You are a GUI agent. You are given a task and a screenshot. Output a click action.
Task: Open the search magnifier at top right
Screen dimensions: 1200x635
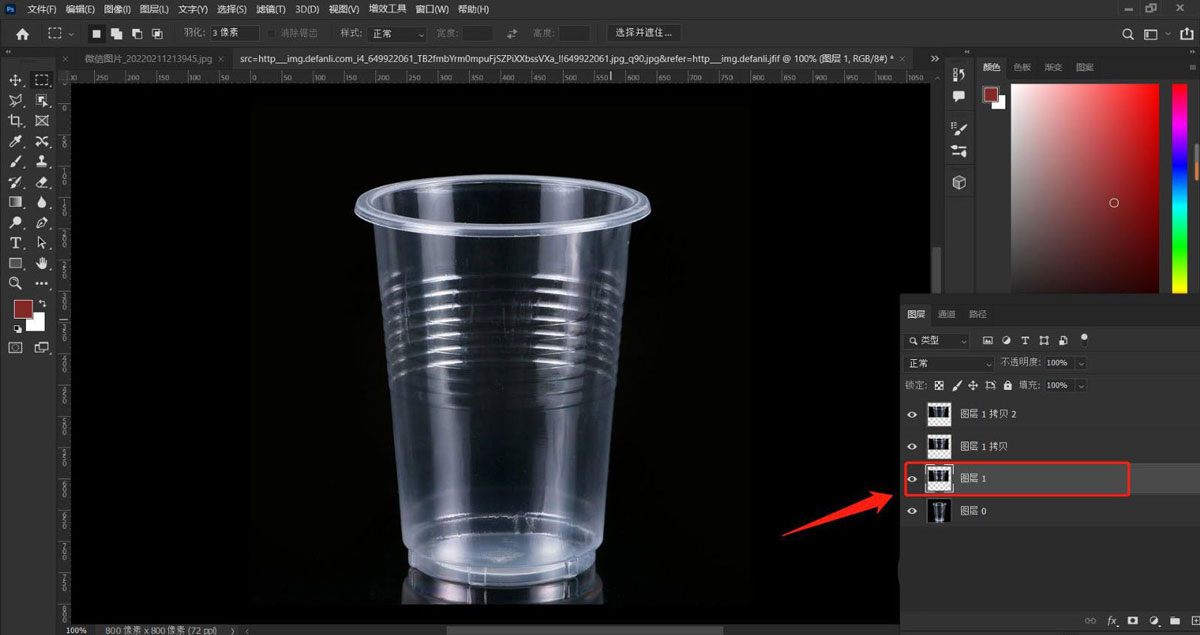[1128, 34]
